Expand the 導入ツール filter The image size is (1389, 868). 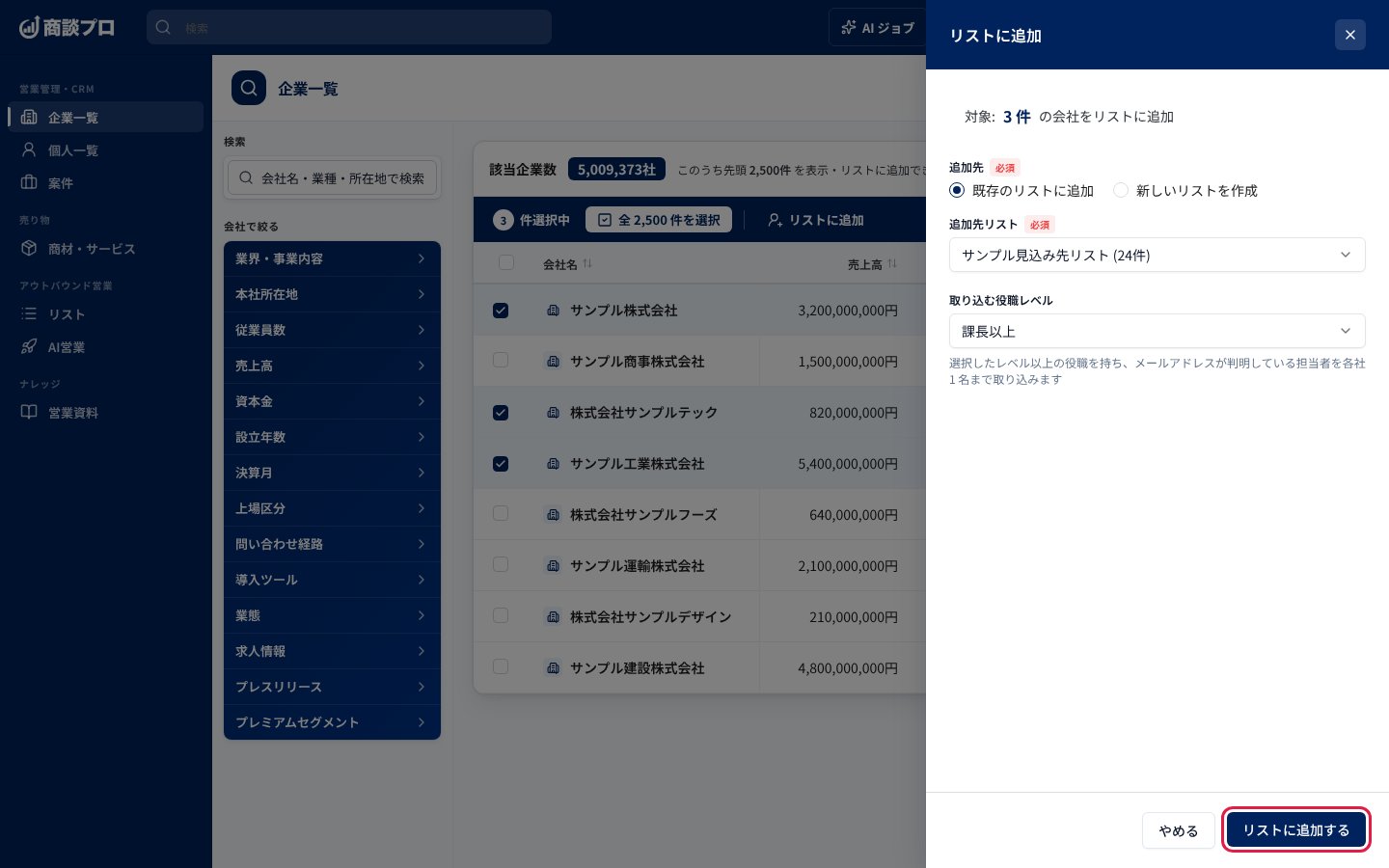click(x=332, y=580)
